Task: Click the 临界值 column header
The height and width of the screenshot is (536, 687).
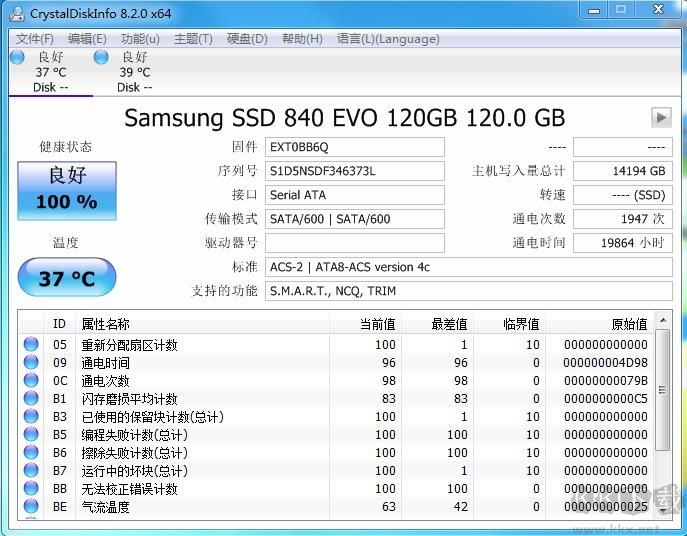Action: coord(509,324)
